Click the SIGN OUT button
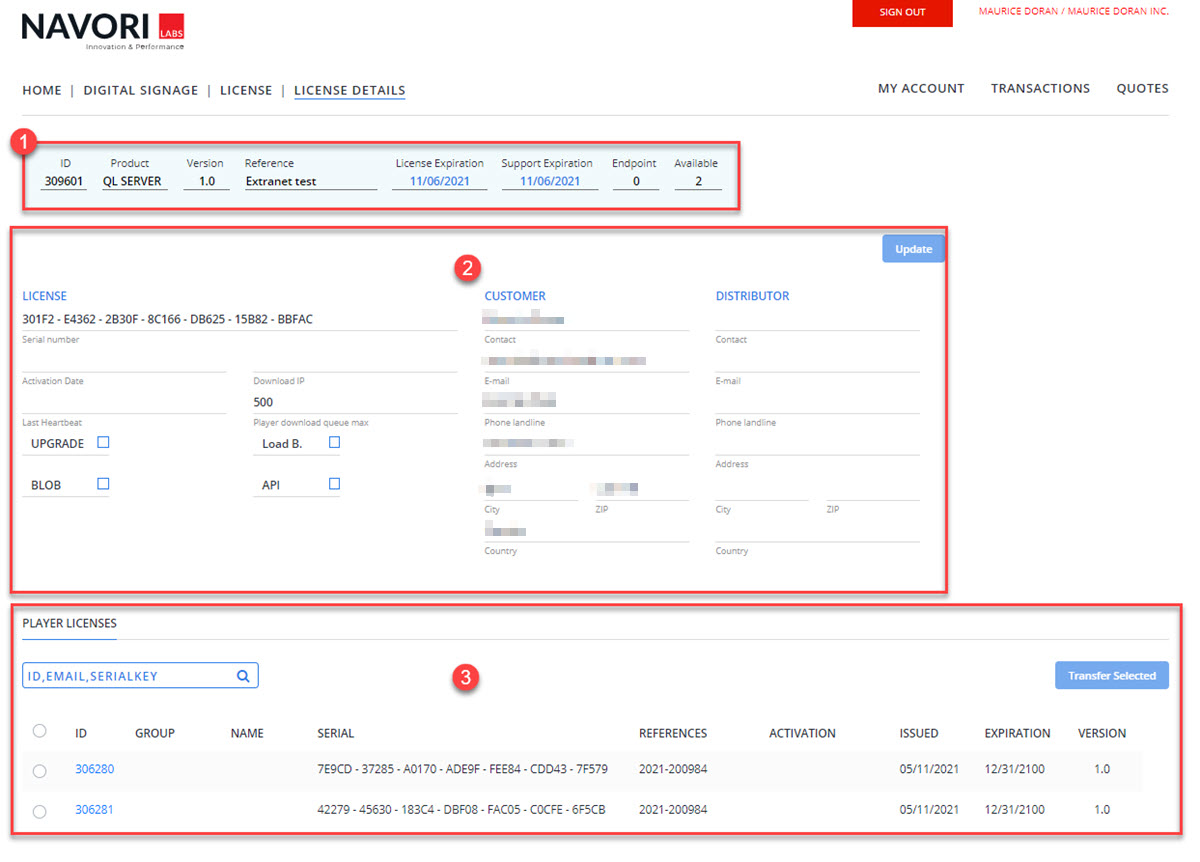1200x862 pixels. (902, 13)
